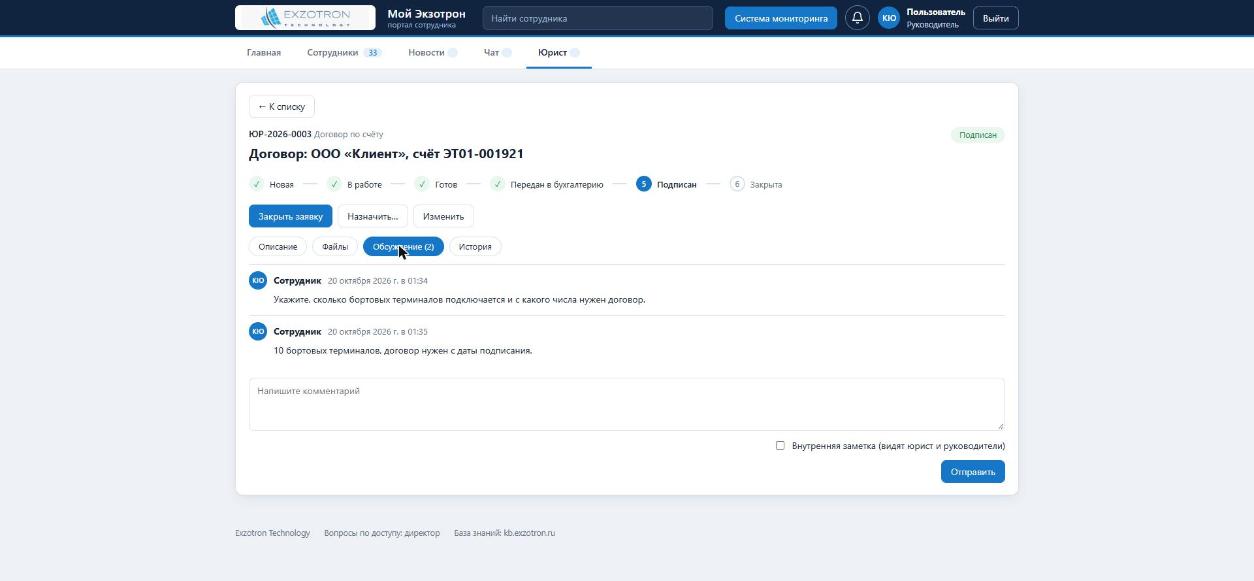
Task: Open the user avatar in header
Action: (x=889, y=18)
